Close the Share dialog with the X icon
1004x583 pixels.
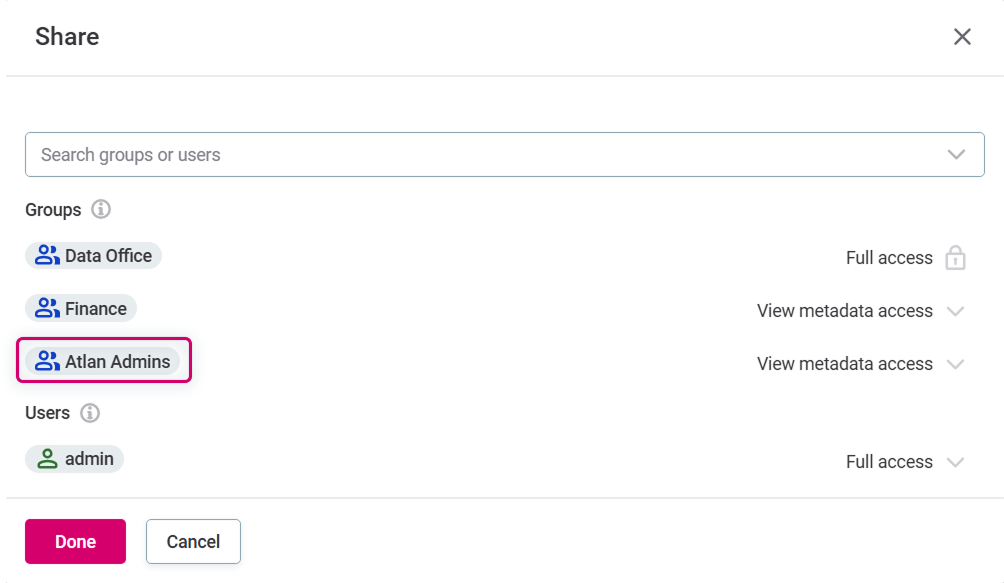[962, 36]
